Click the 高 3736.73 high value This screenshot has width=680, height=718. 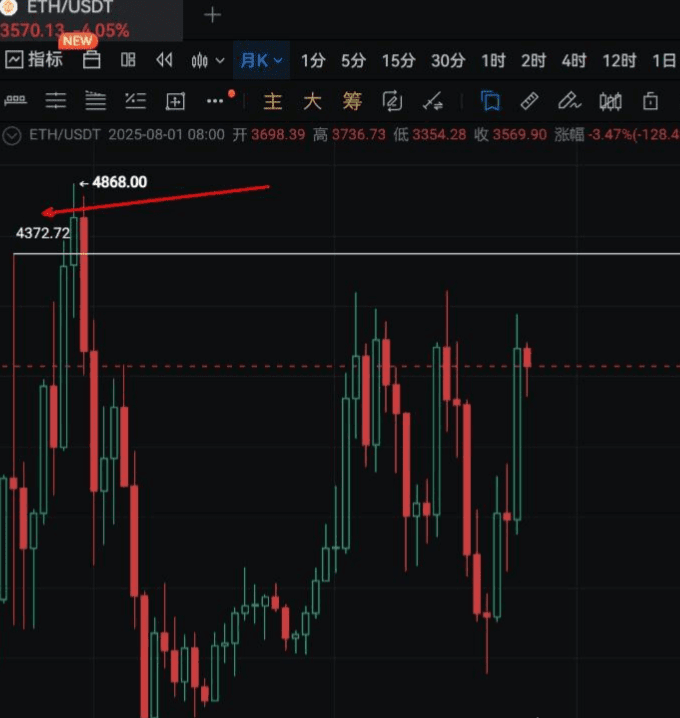tap(349, 135)
